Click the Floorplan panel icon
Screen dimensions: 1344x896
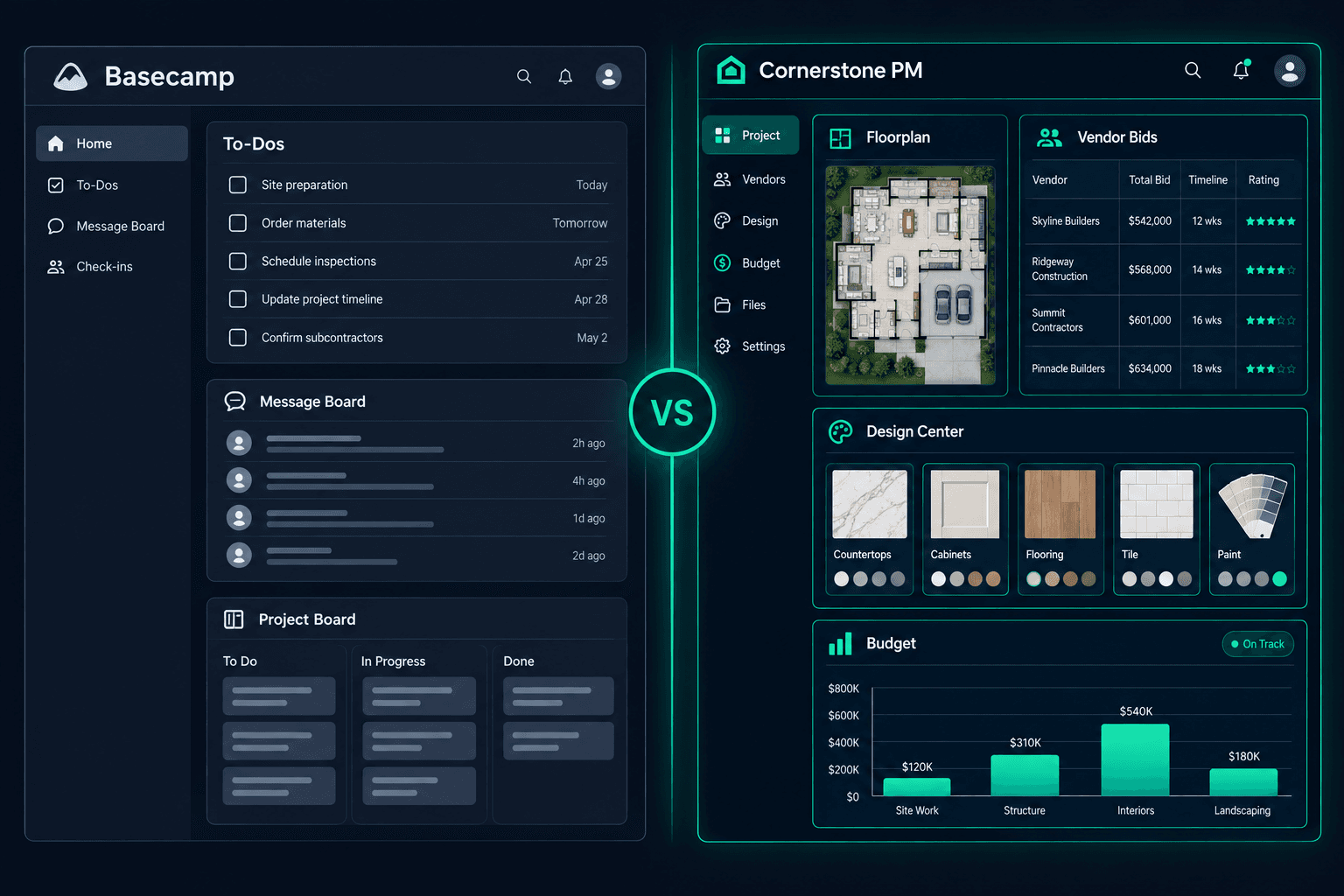tap(840, 138)
